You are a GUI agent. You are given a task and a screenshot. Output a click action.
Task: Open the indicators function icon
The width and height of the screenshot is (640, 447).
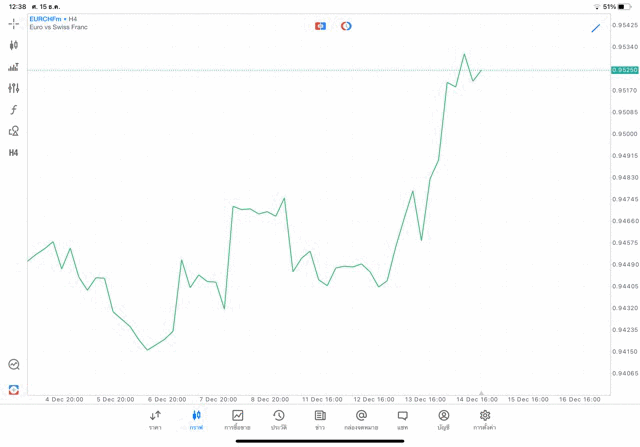pyautogui.click(x=14, y=110)
